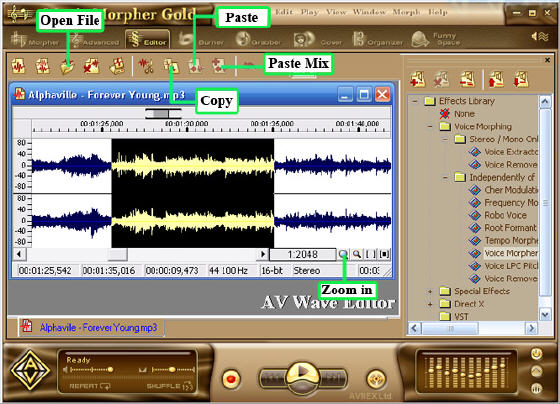Click the round orange button right of player
560x404 pixels.
pos(376,379)
